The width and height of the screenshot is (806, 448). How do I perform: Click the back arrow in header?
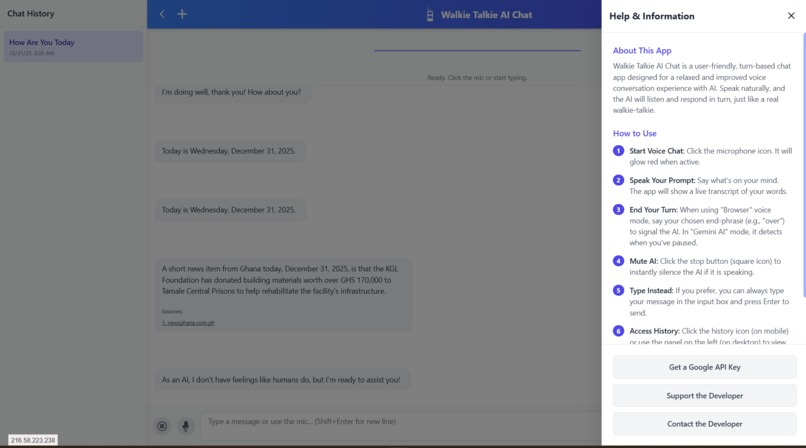pyautogui.click(x=162, y=14)
